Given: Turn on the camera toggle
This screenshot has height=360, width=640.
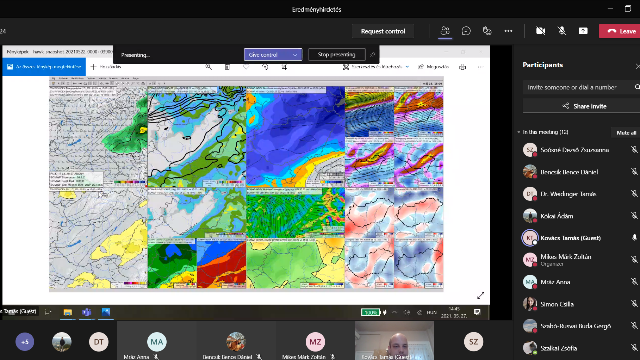Looking at the screenshot, I should [540, 31].
